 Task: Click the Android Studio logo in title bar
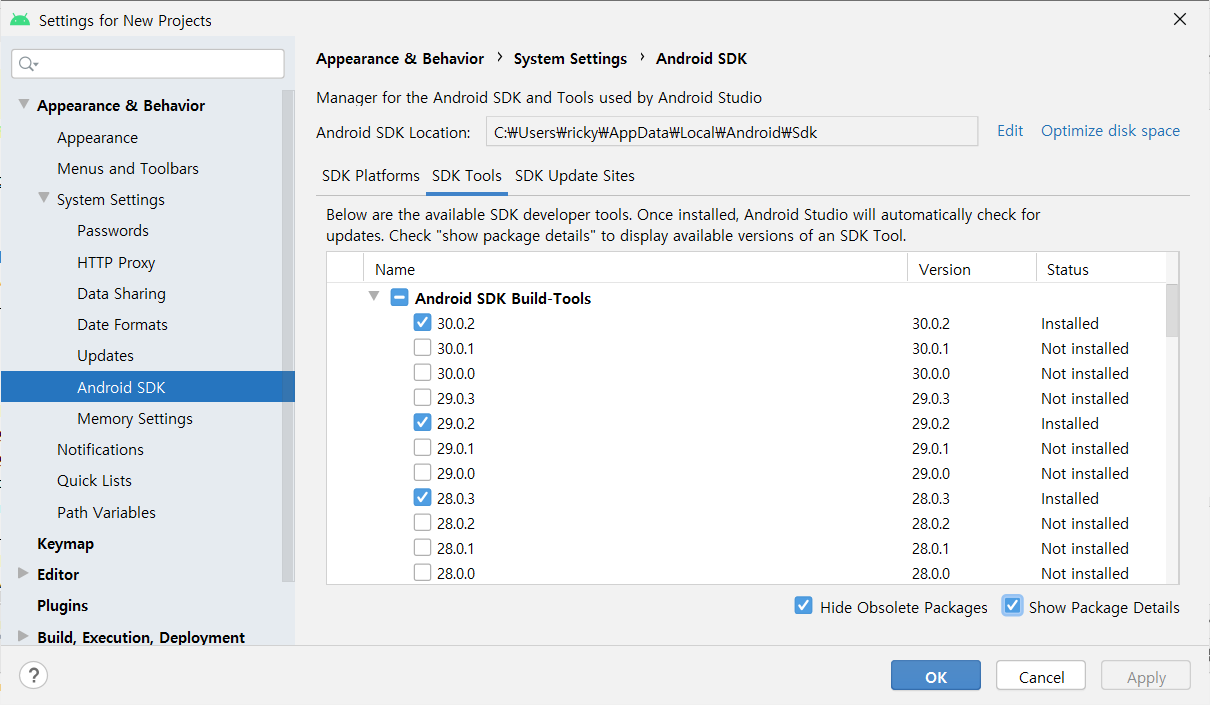pos(20,20)
